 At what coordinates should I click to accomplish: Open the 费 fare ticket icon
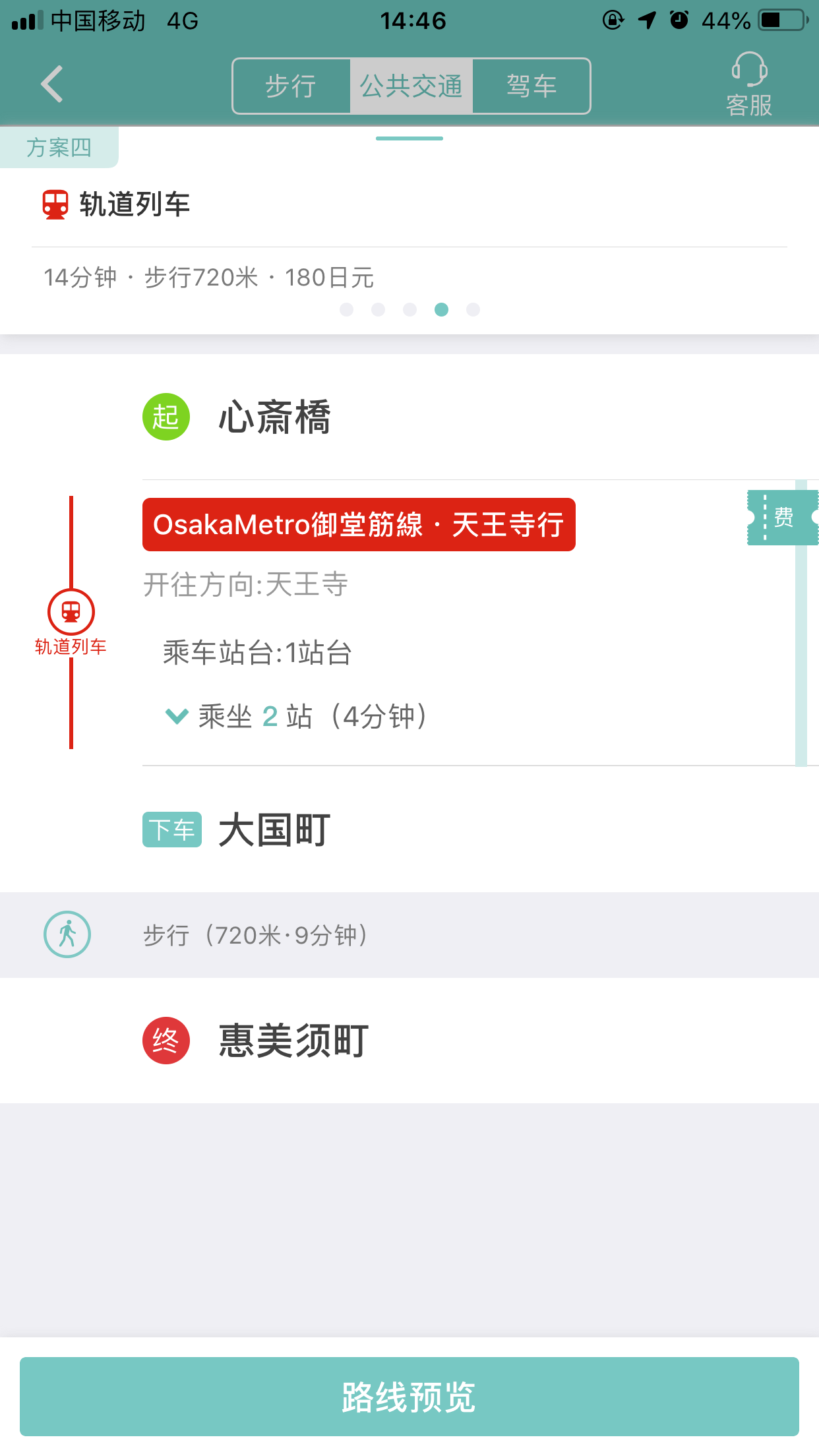pyautogui.click(x=783, y=518)
